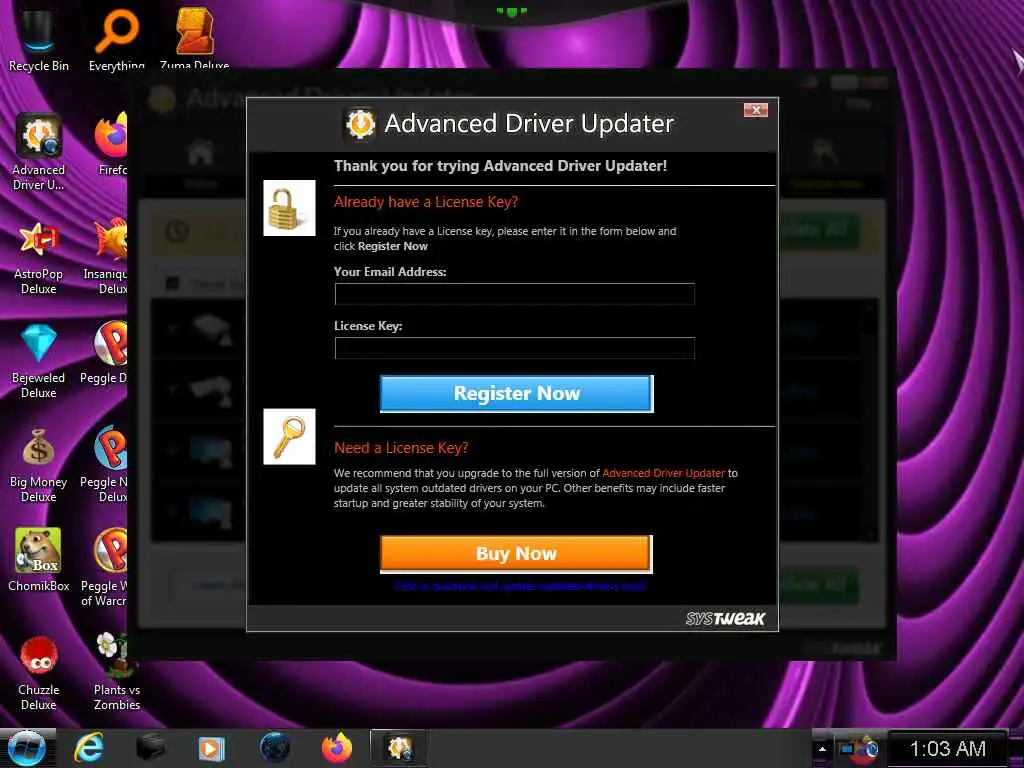Click the Register Now button

517,394
